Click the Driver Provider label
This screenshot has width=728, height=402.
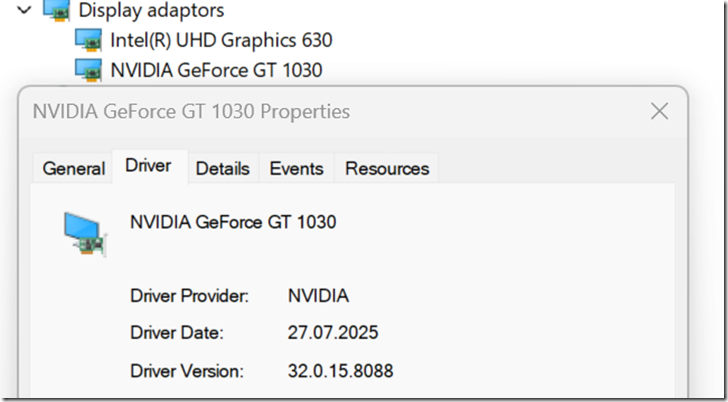point(190,296)
